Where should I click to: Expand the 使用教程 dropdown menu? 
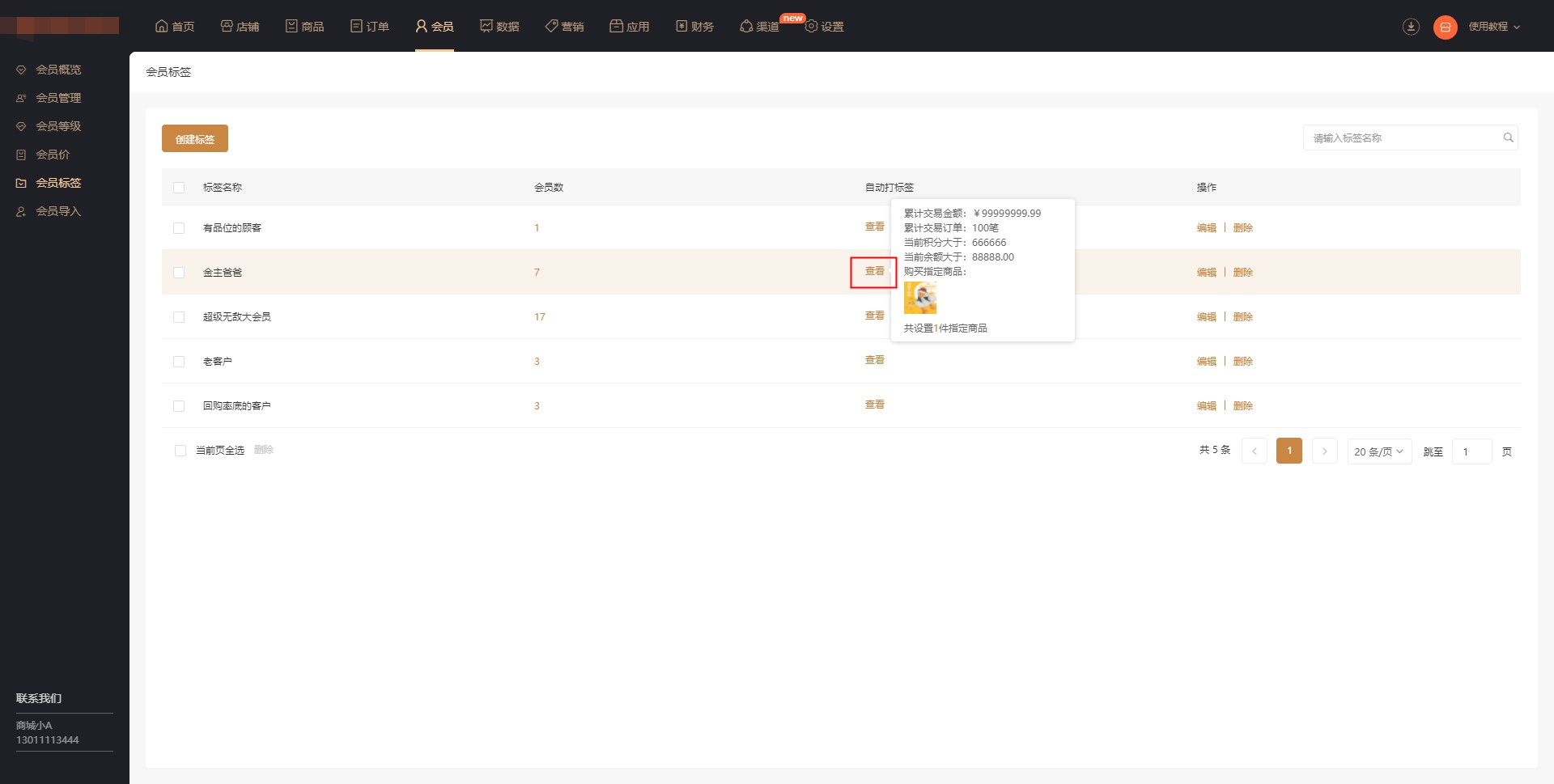pyautogui.click(x=1493, y=27)
